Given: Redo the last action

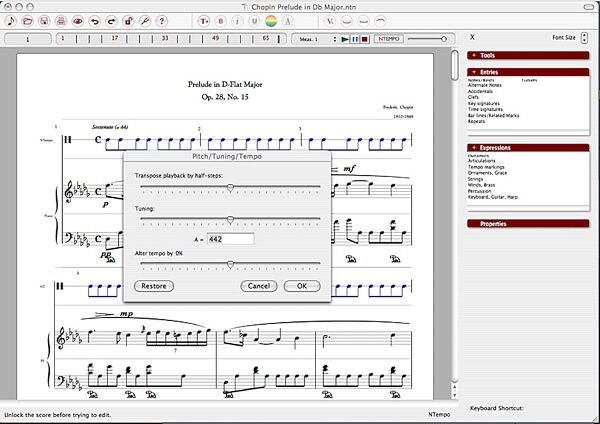Looking at the screenshot, I should pos(111,21).
